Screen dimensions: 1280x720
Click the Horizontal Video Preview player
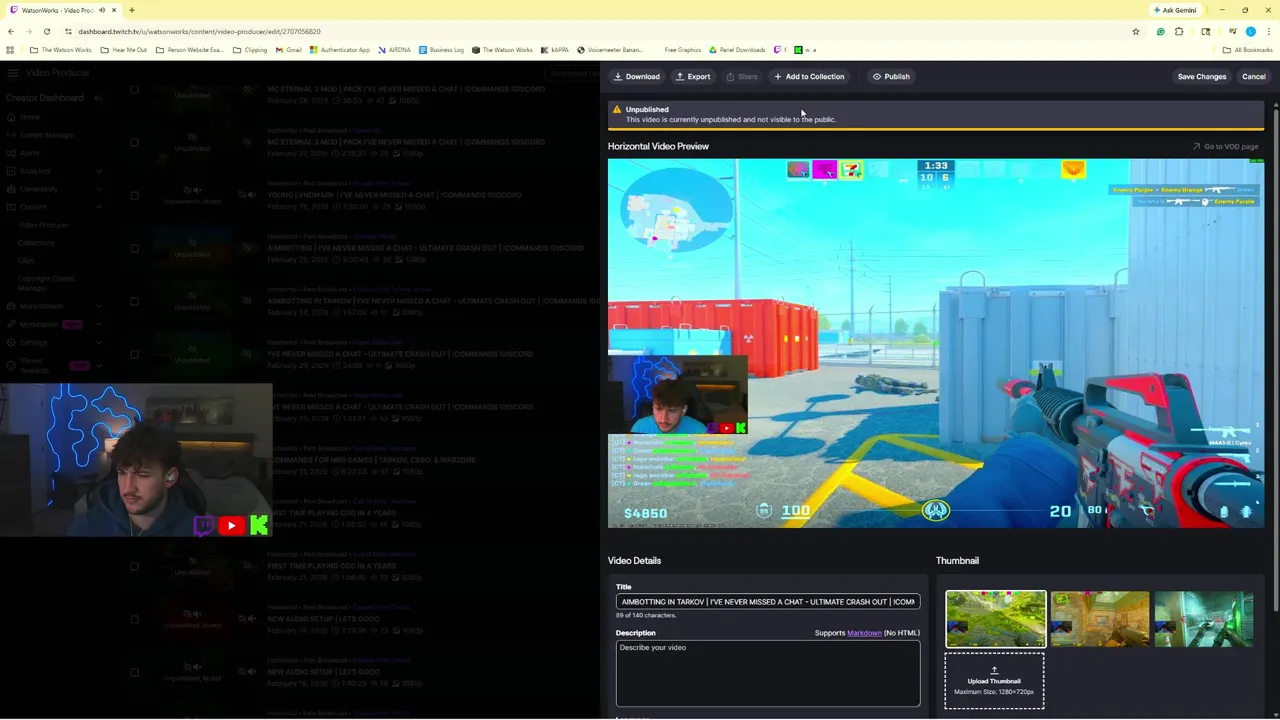pyautogui.click(x=935, y=343)
